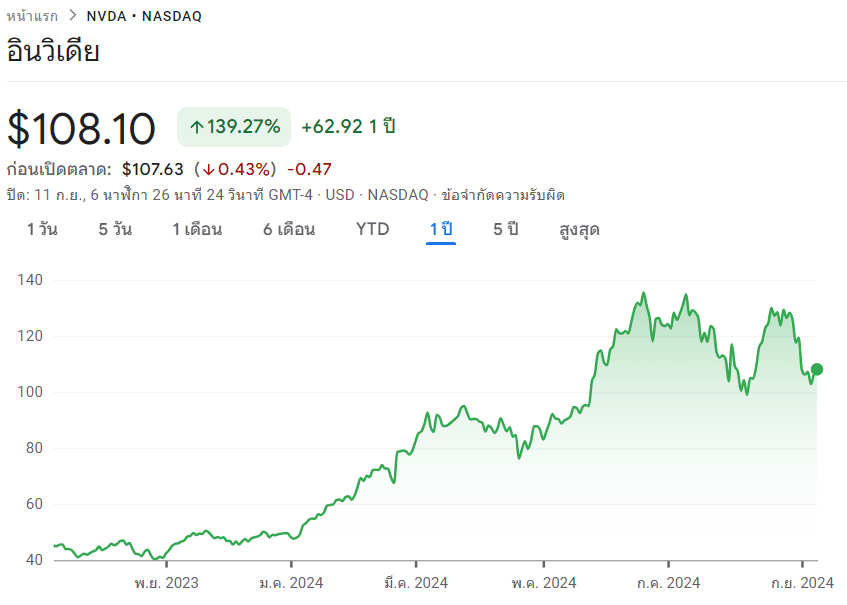Click the -0.47 change value
The image size is (847, 605).
[309, 169]
